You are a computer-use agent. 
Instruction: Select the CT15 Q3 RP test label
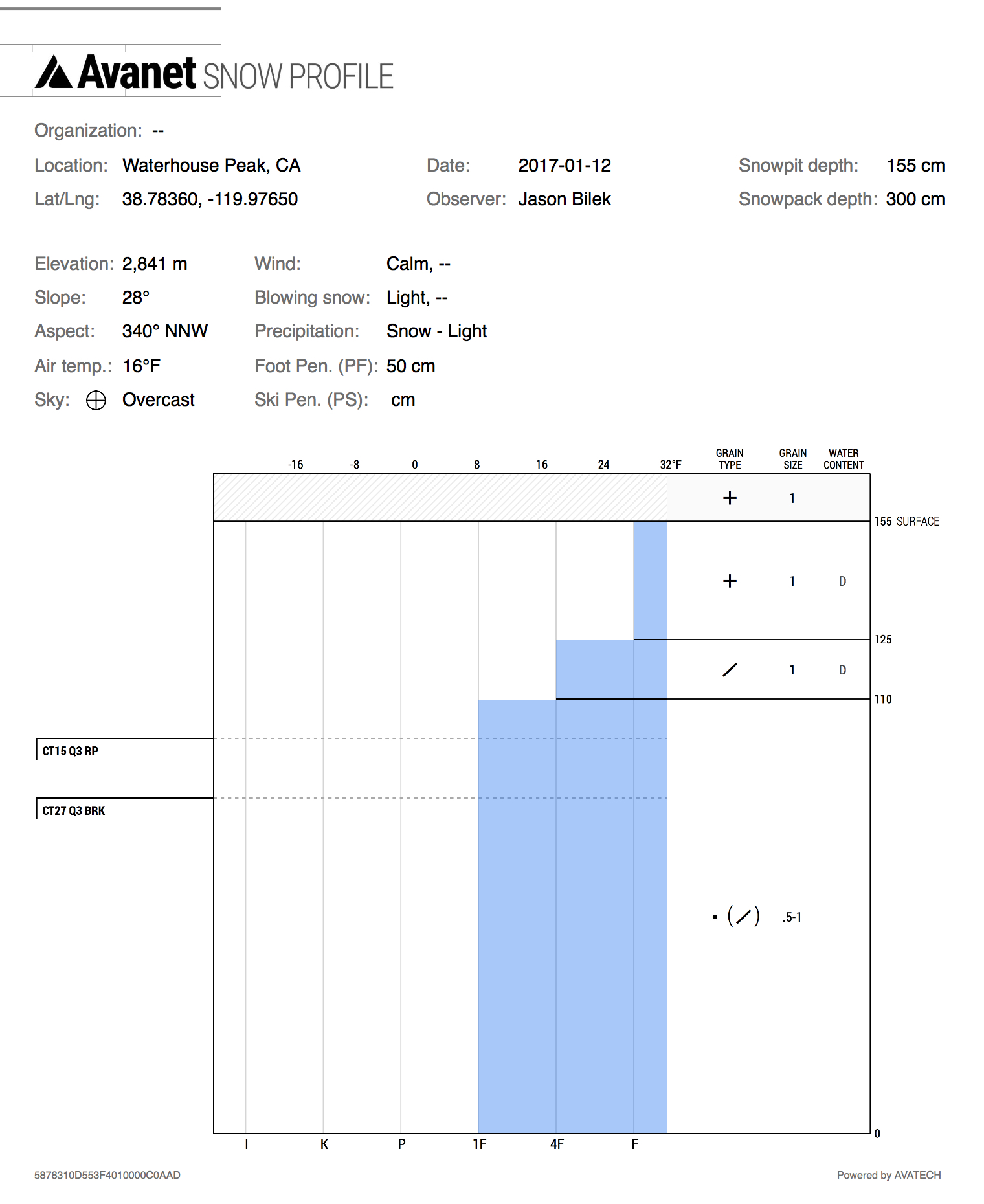point(71,751)
